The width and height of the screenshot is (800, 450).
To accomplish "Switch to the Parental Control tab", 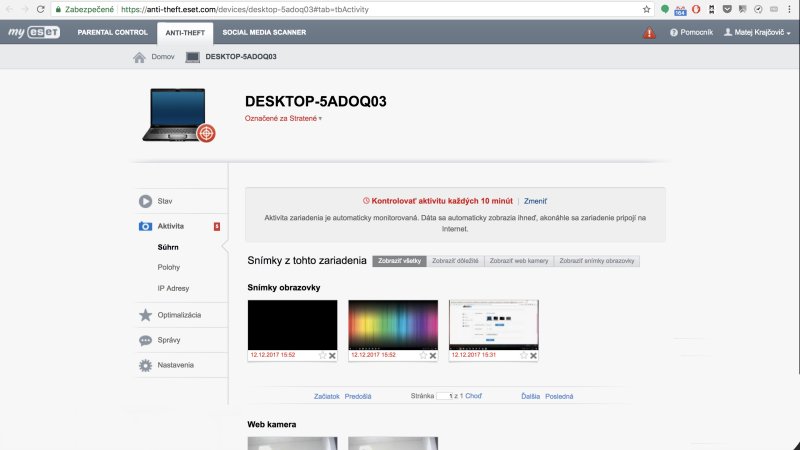I will (x=112, y=32).
